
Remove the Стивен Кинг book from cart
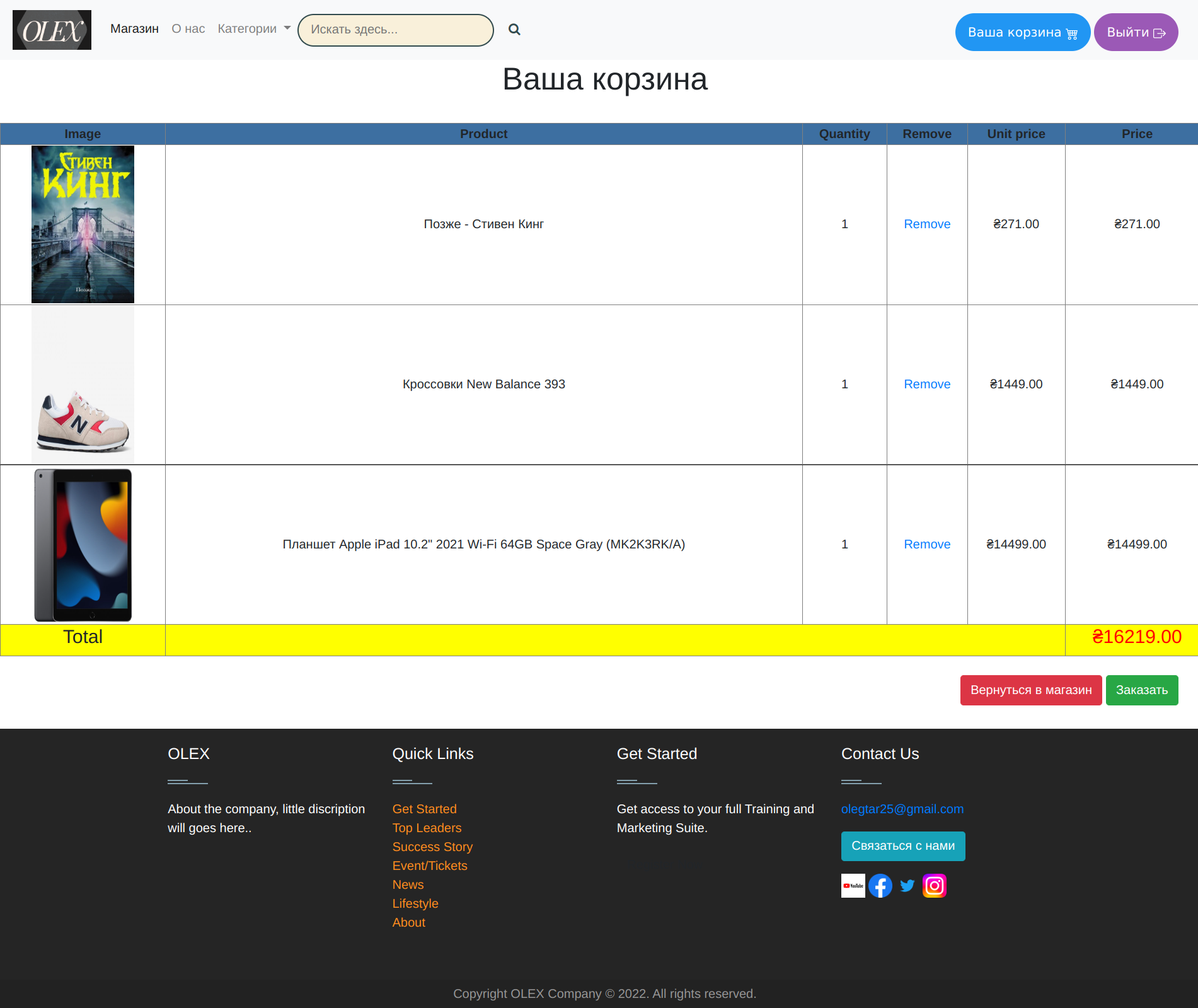[x=926, y=224]
